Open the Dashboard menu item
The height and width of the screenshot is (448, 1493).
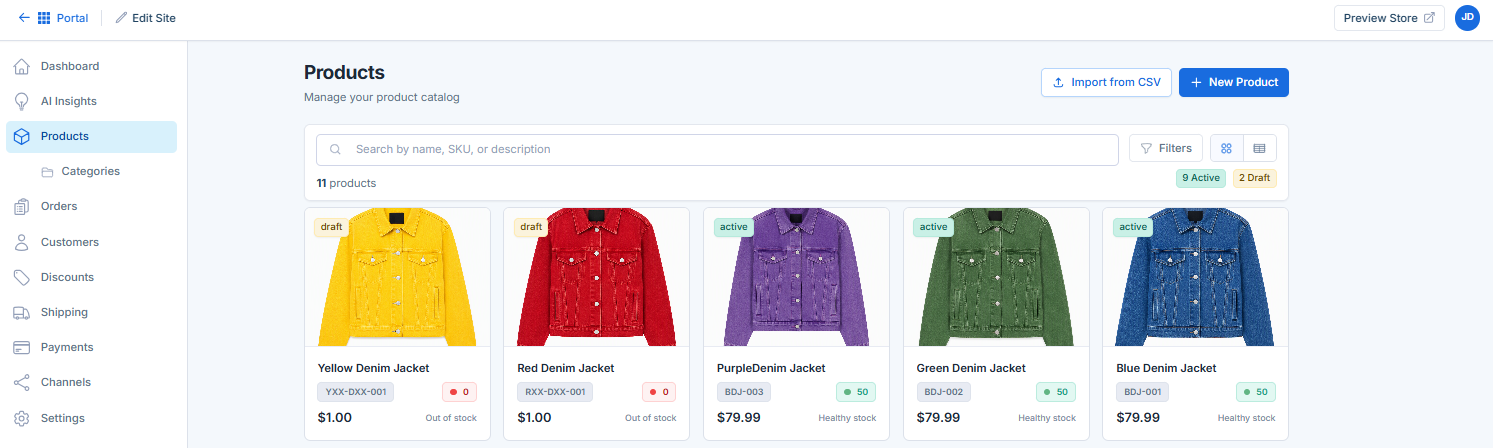coord(92,66)
